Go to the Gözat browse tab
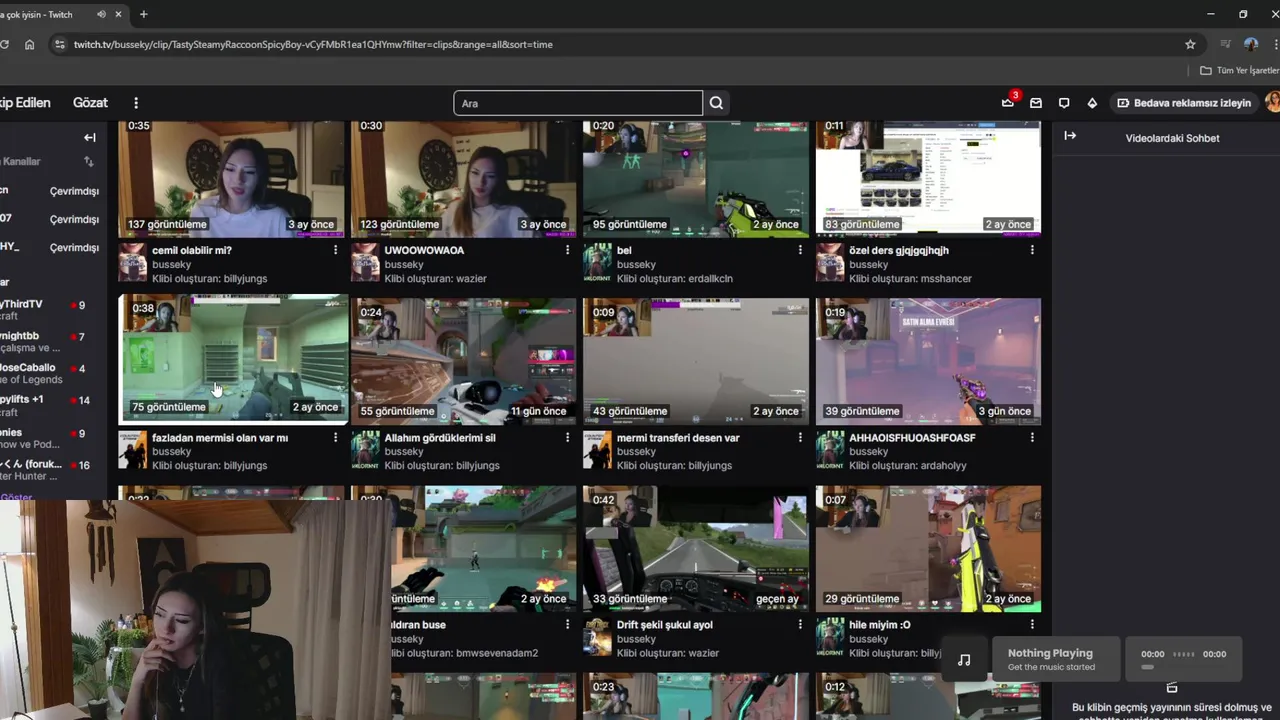The width and height of the screenshot is (1280, 720). coord(90,103)
